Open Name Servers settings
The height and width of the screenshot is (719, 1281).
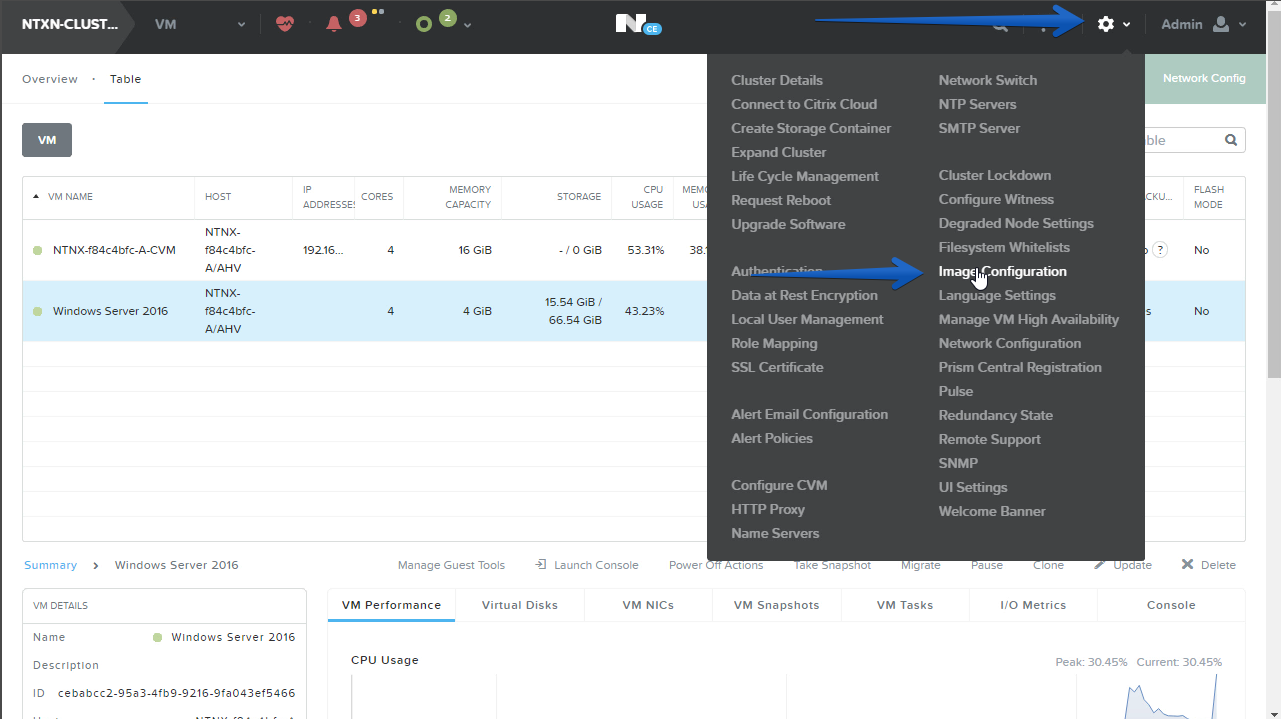[775, 533]
